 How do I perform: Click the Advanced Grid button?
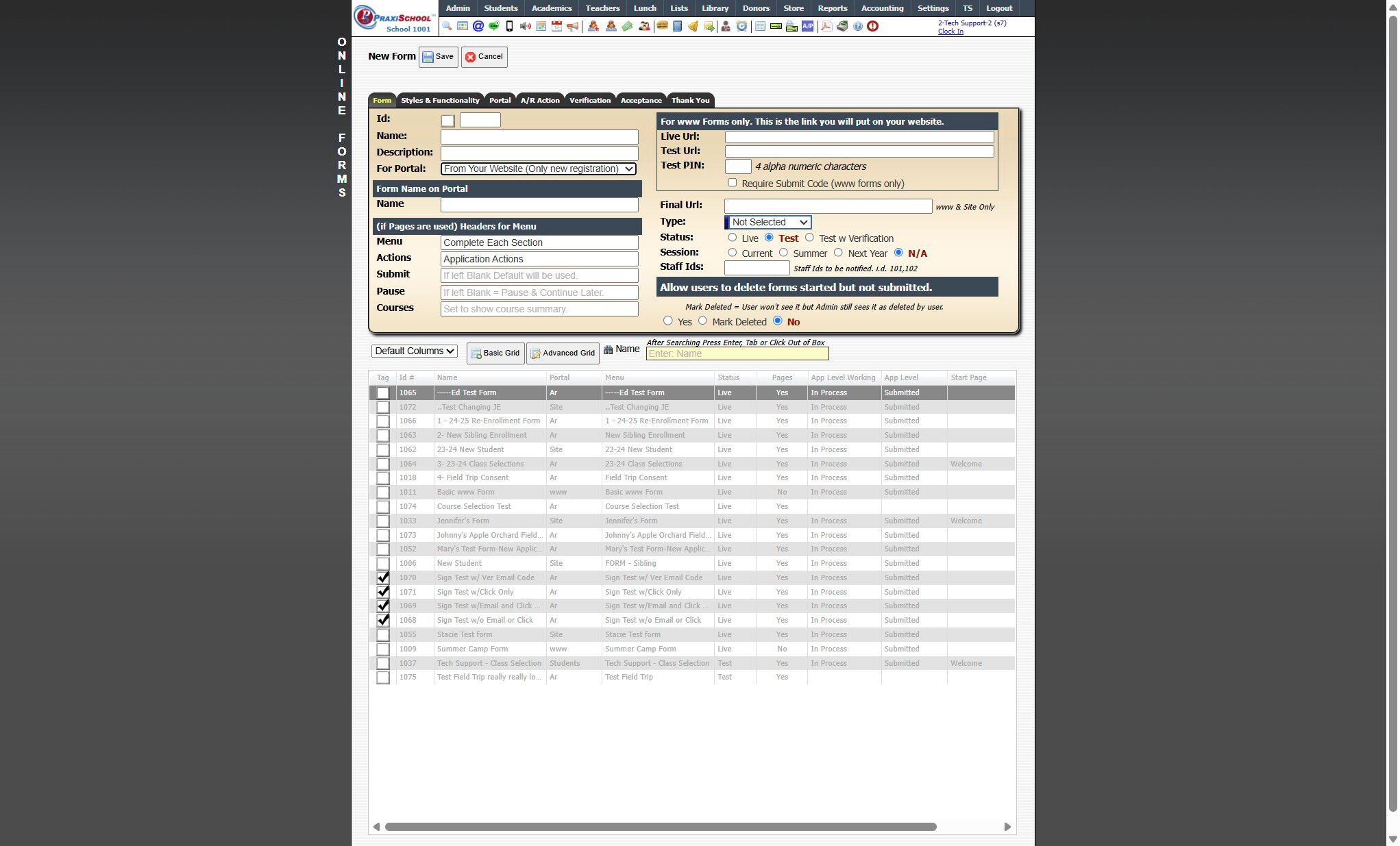[562, 353]
